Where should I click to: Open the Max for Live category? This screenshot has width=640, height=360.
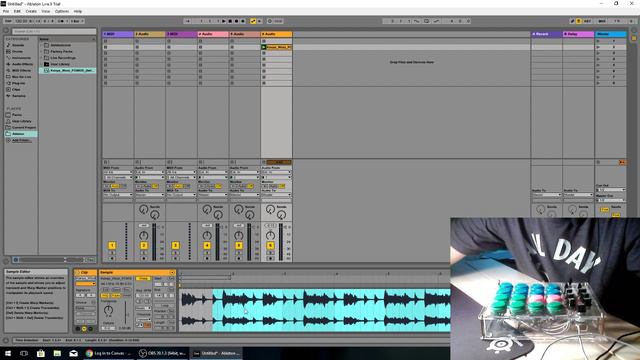(x=20, y=77)
